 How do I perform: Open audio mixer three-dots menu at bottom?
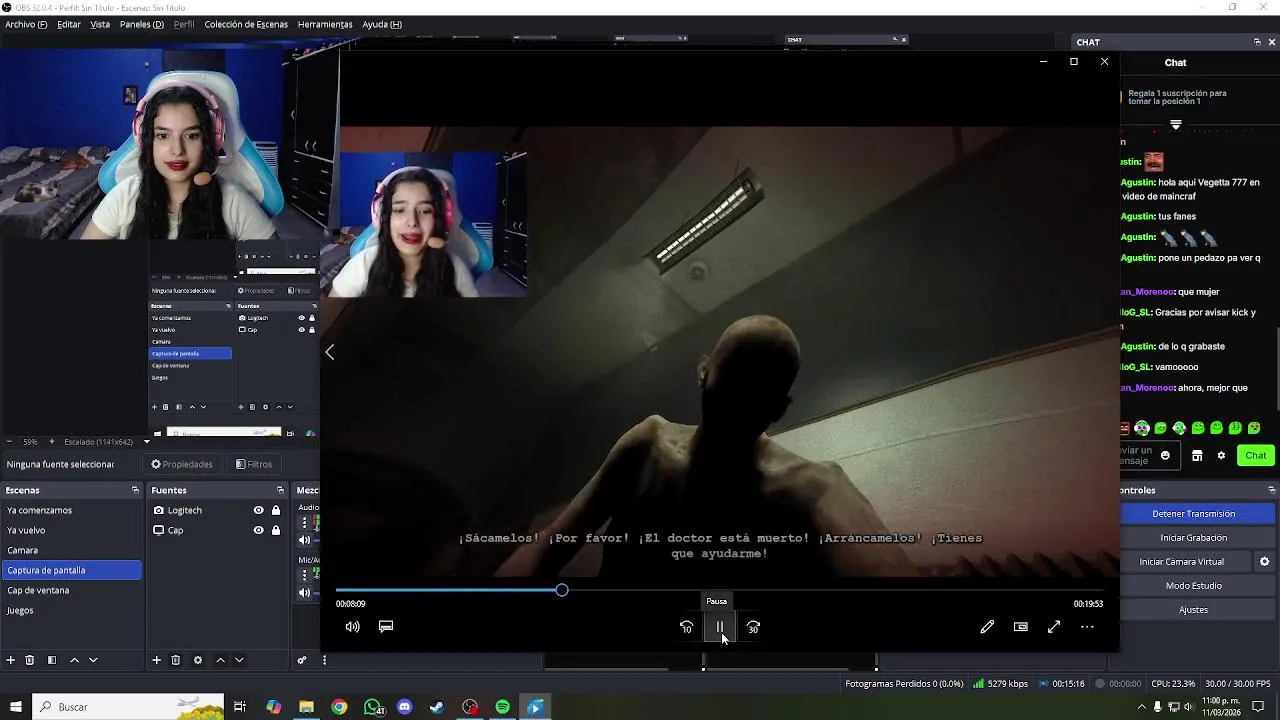324,660
